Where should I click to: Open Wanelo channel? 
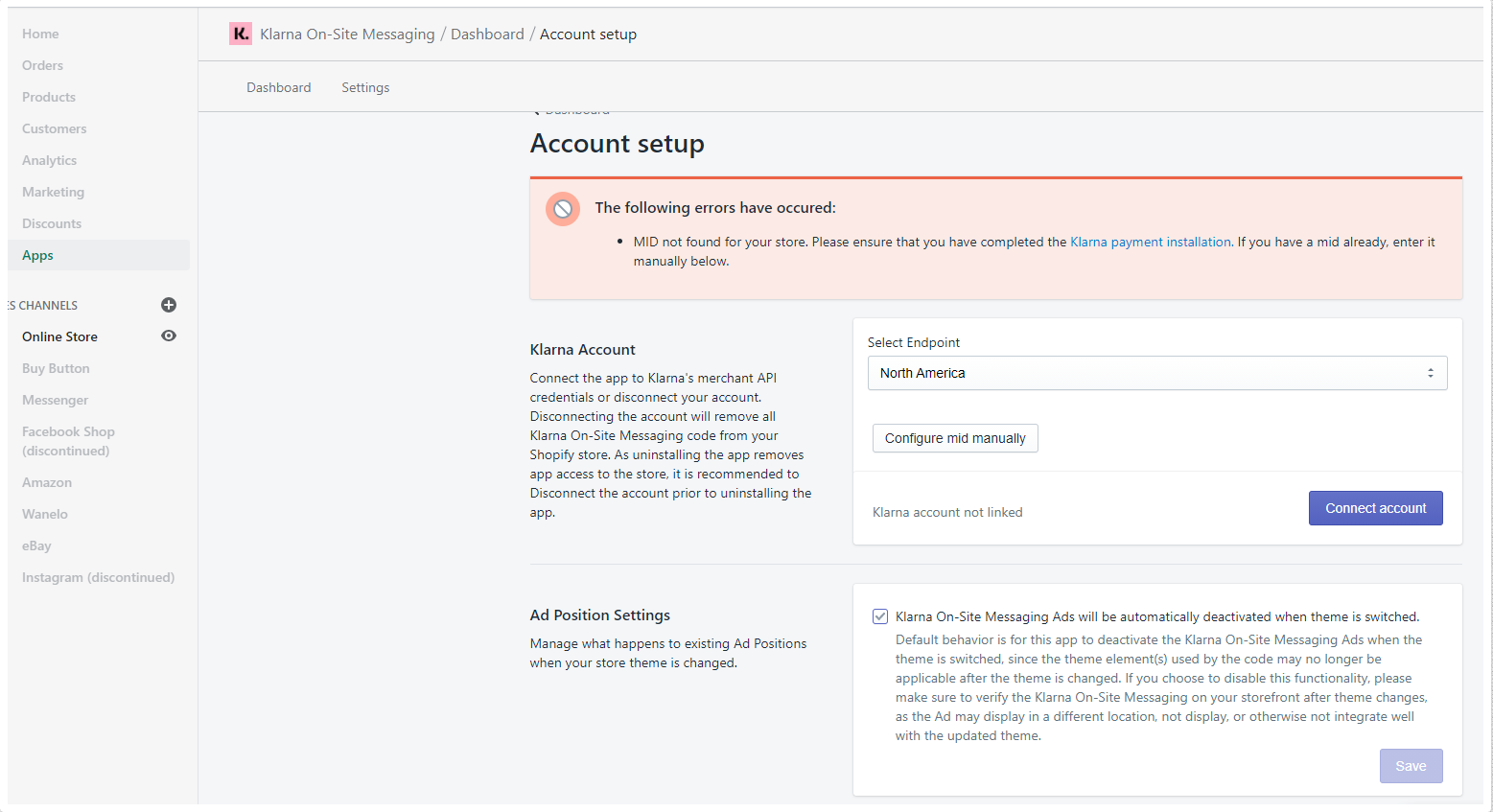(45, 514)
